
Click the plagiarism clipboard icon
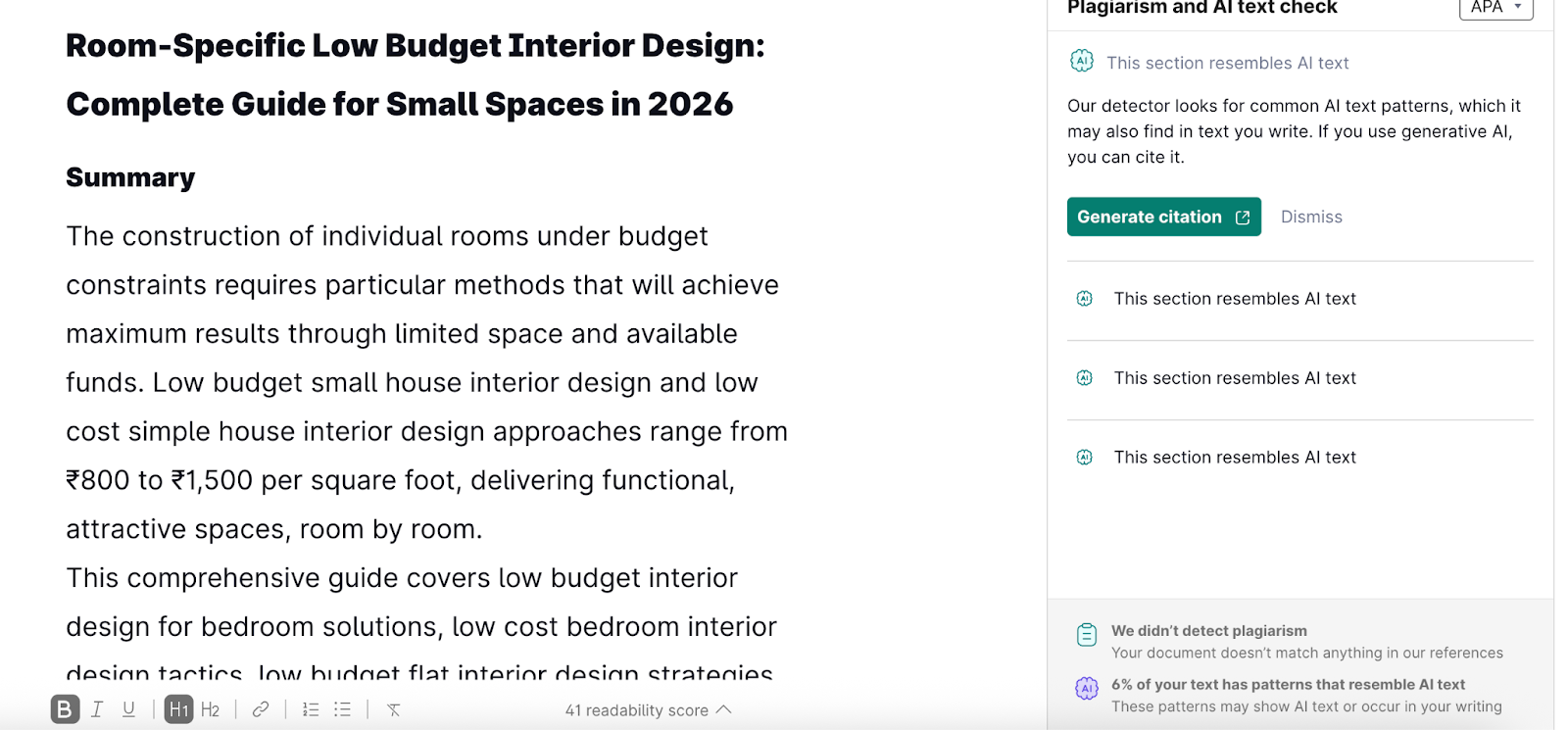[1087, 635]
